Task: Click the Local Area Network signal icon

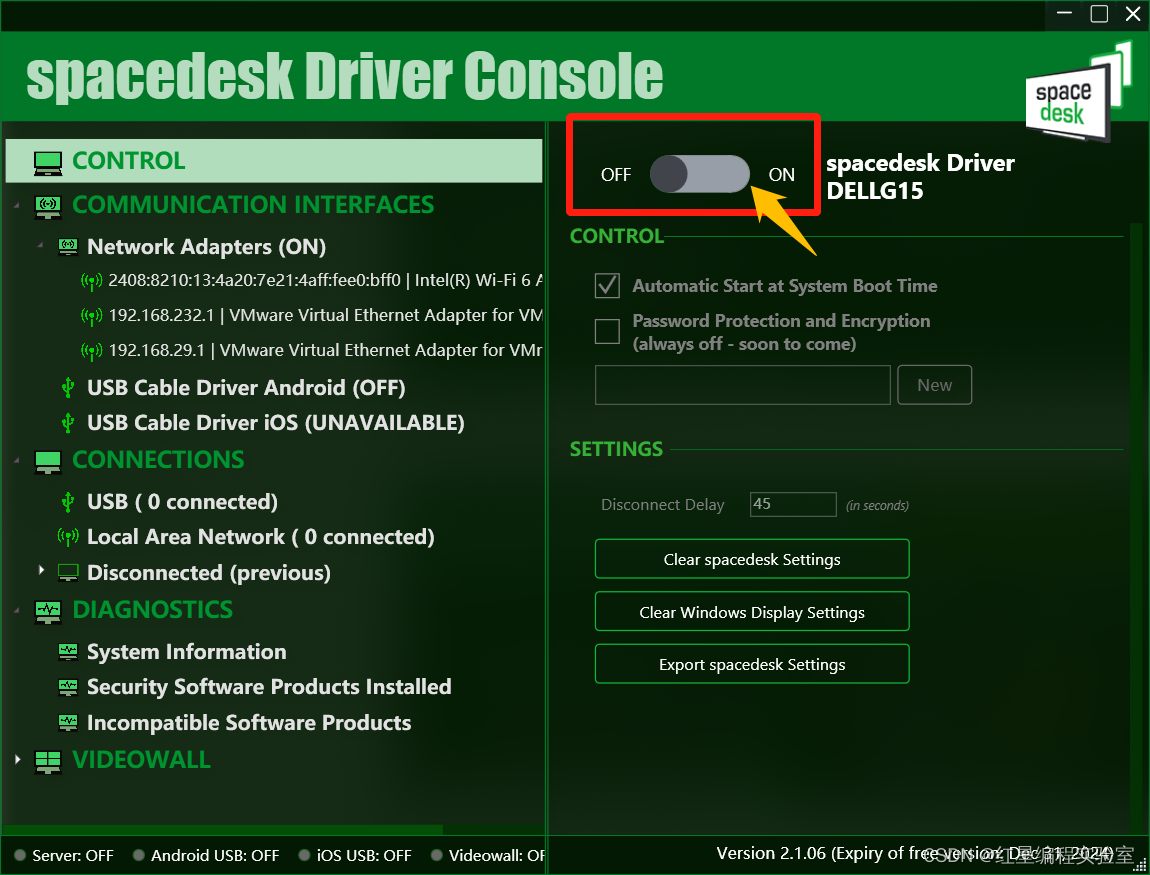Action: coord(68,537)
